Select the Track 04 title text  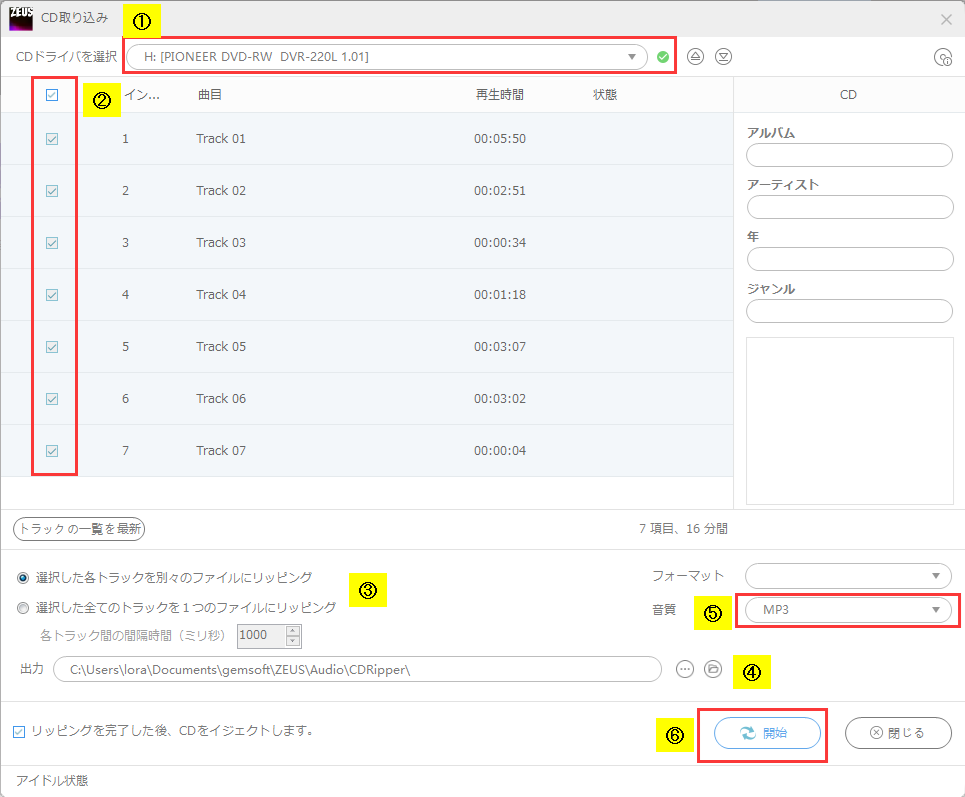221,295
